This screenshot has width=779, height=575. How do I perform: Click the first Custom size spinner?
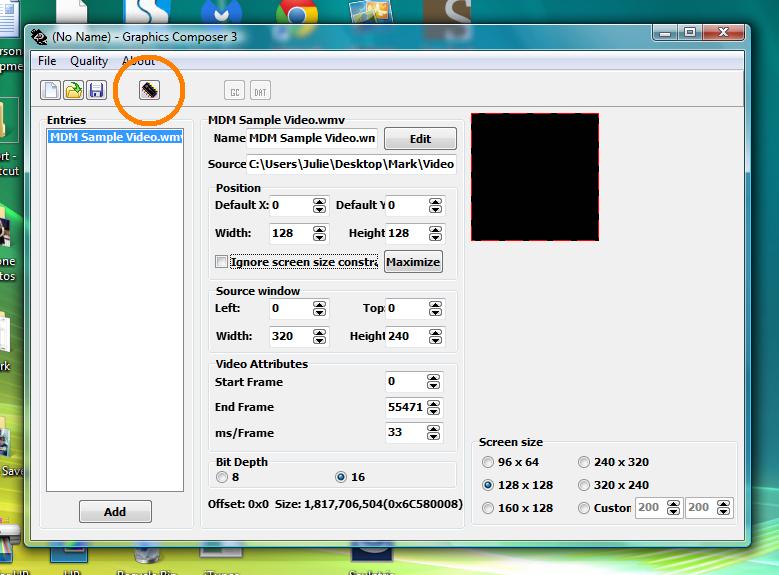coord(673,507)
